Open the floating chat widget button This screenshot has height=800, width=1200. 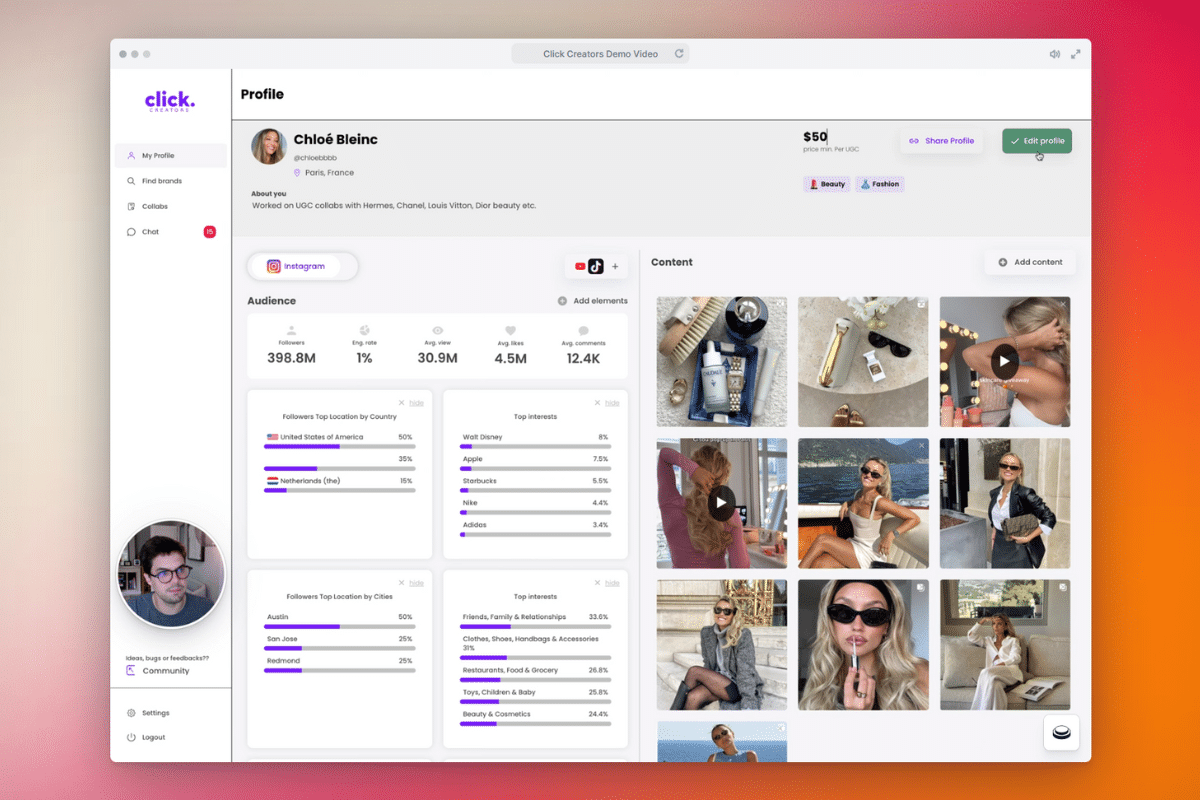pyautogui.click(x=1061, y=733)
